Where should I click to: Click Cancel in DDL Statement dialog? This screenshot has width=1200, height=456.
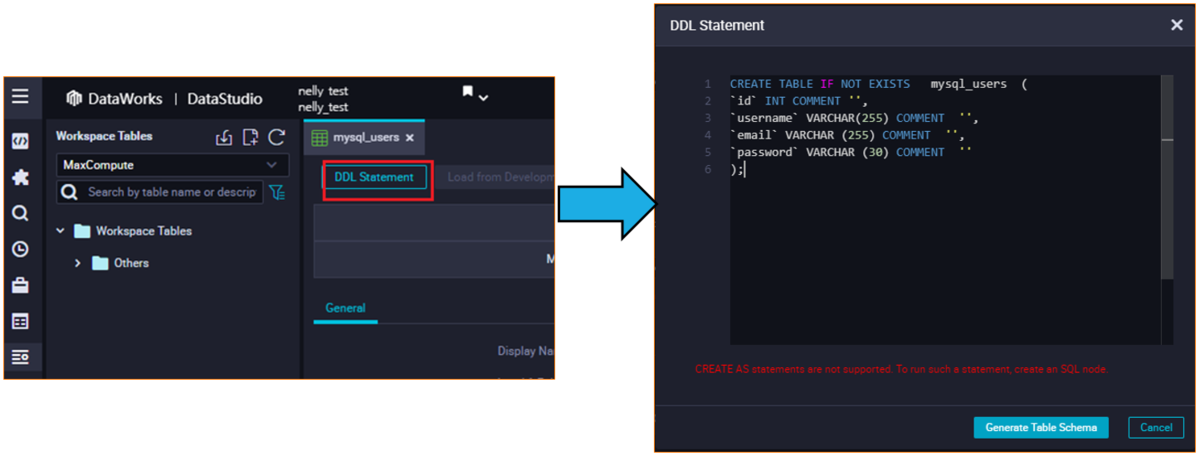(1156, 427)
